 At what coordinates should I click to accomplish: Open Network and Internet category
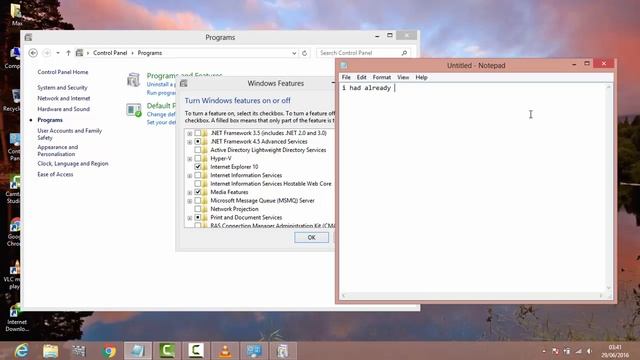click(64, 98)
